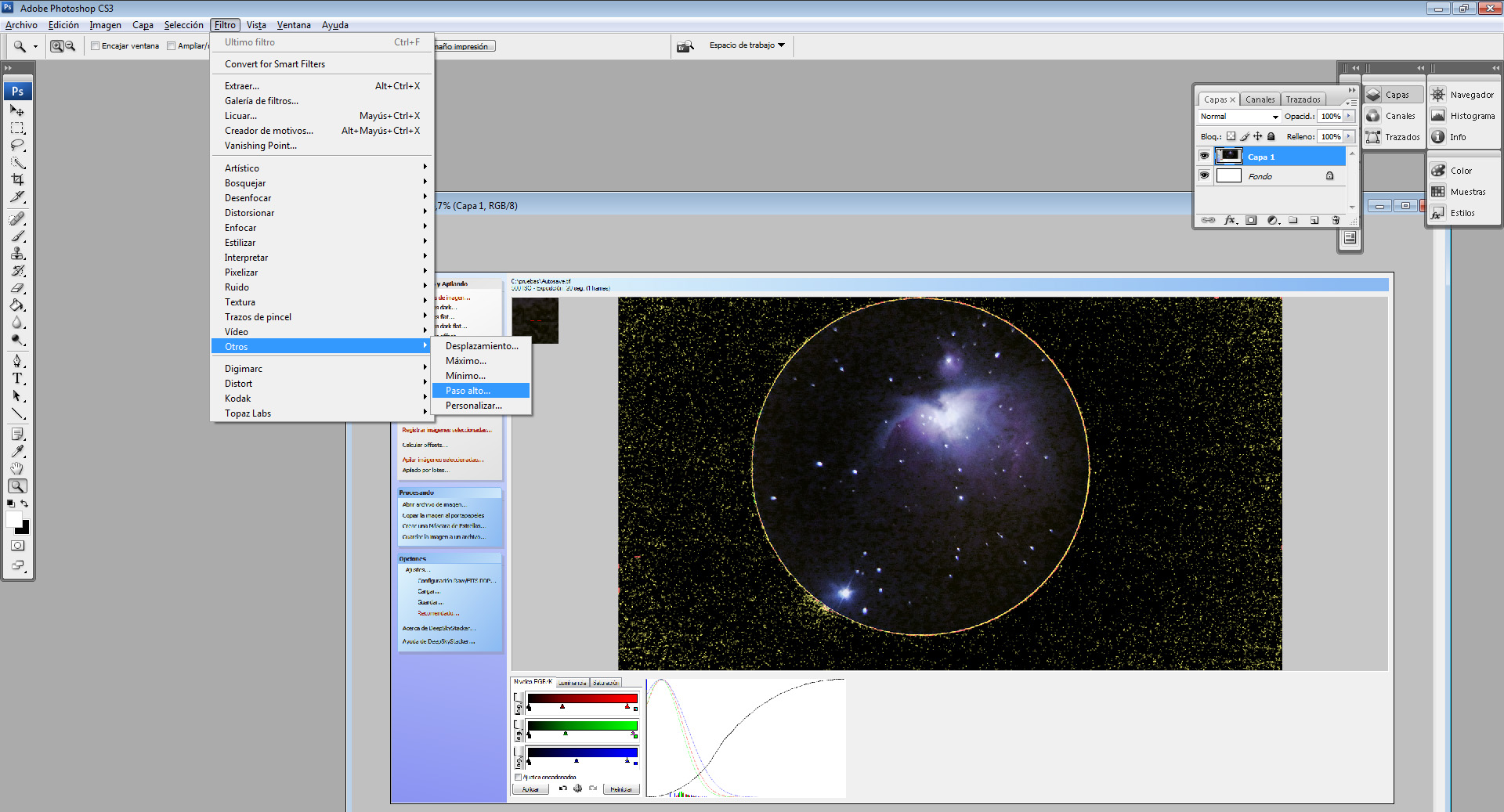Toggle lock transparent pixels
Screen dimensions: 1504x812
point(1231,136)
